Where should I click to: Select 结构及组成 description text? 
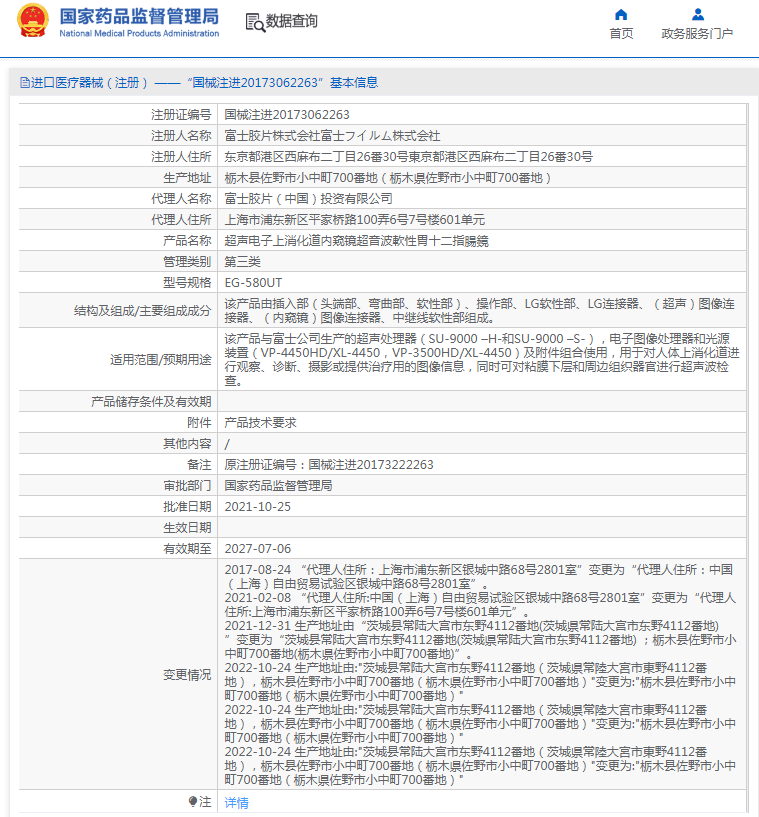(480, 311)
